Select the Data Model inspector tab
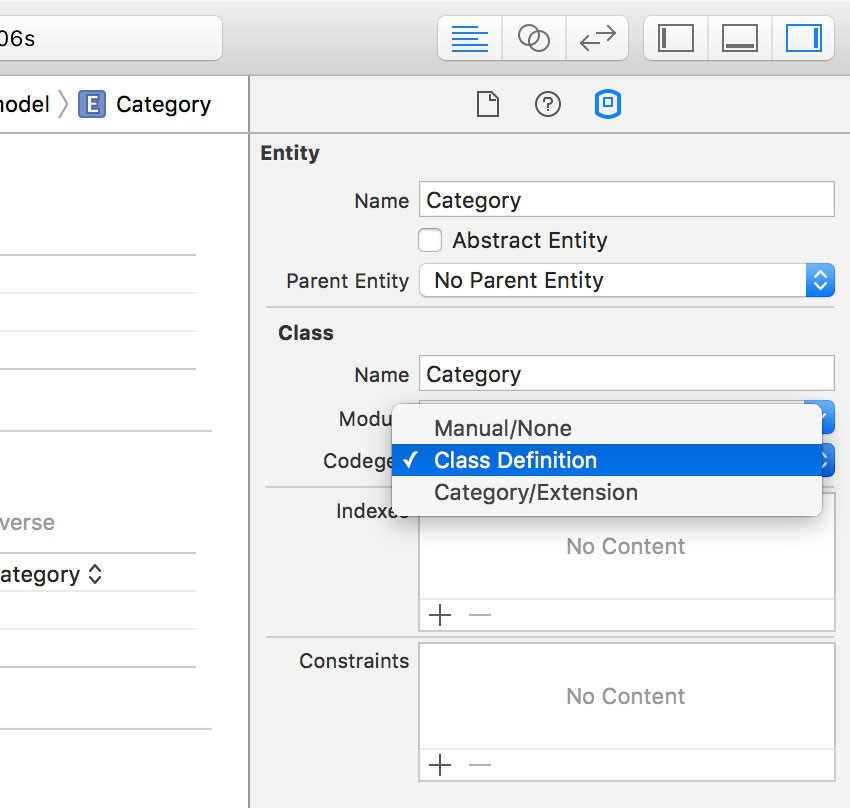Viewport: 850px width, 808px height. click(x=608, y=104)
